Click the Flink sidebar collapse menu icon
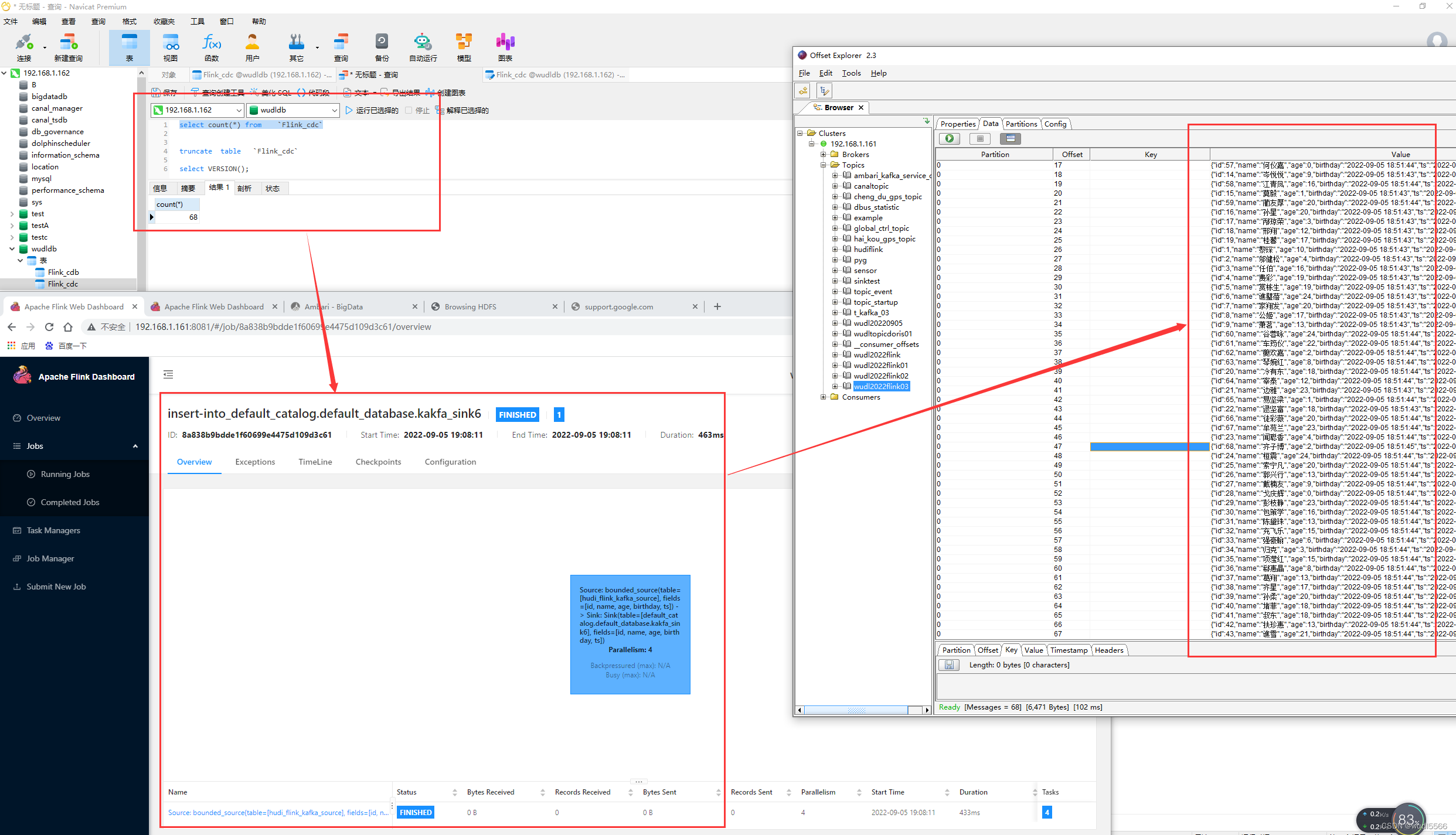Viewport: 1456px width, 835px height. pyautogui.click(x=168, y=374)
